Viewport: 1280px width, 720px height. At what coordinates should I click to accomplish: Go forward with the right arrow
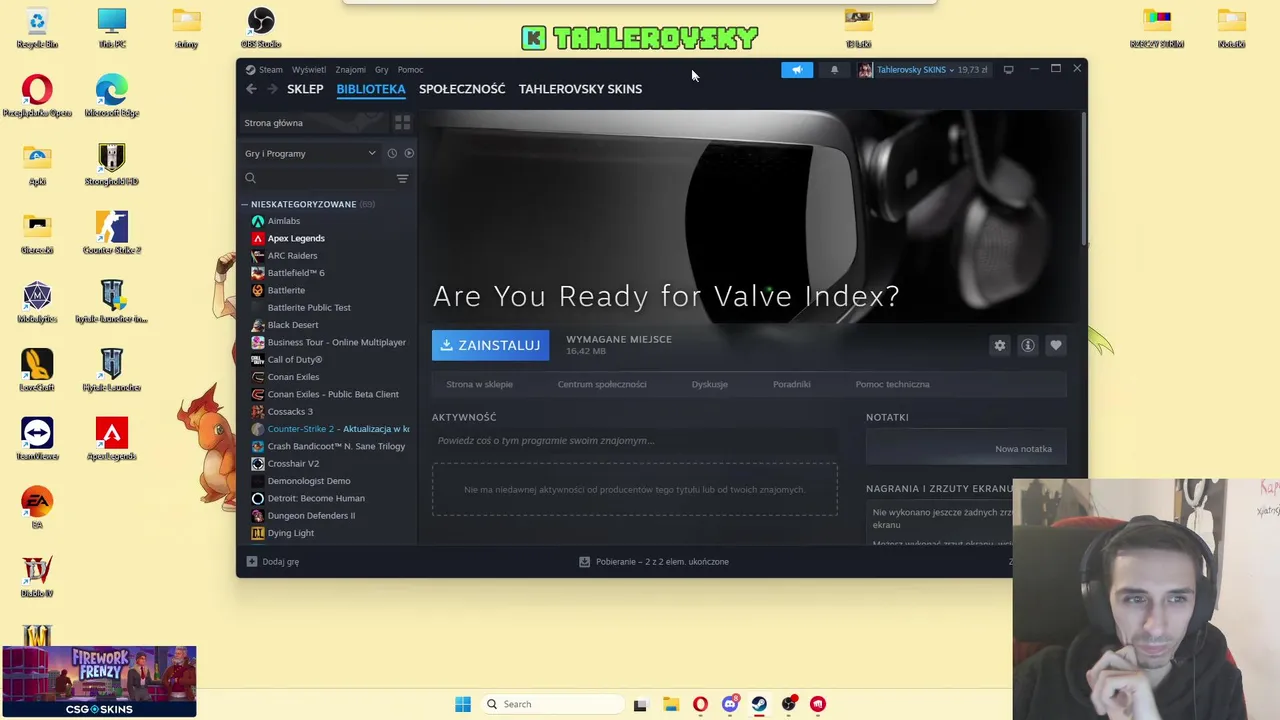click(x=272, y=89)
